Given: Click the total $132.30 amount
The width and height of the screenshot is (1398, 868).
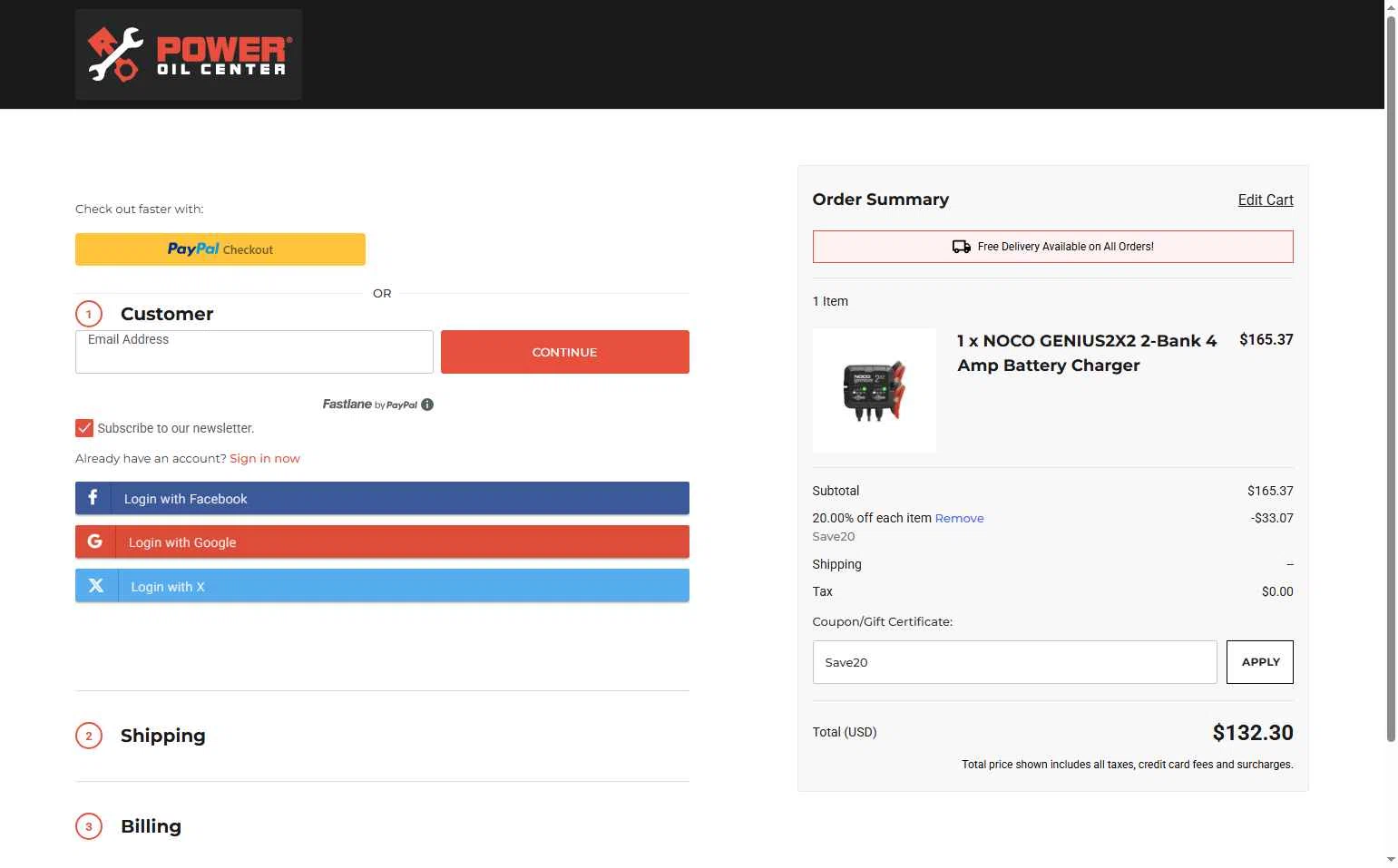Looking at the screenshot, I should tap(1253, 733).
